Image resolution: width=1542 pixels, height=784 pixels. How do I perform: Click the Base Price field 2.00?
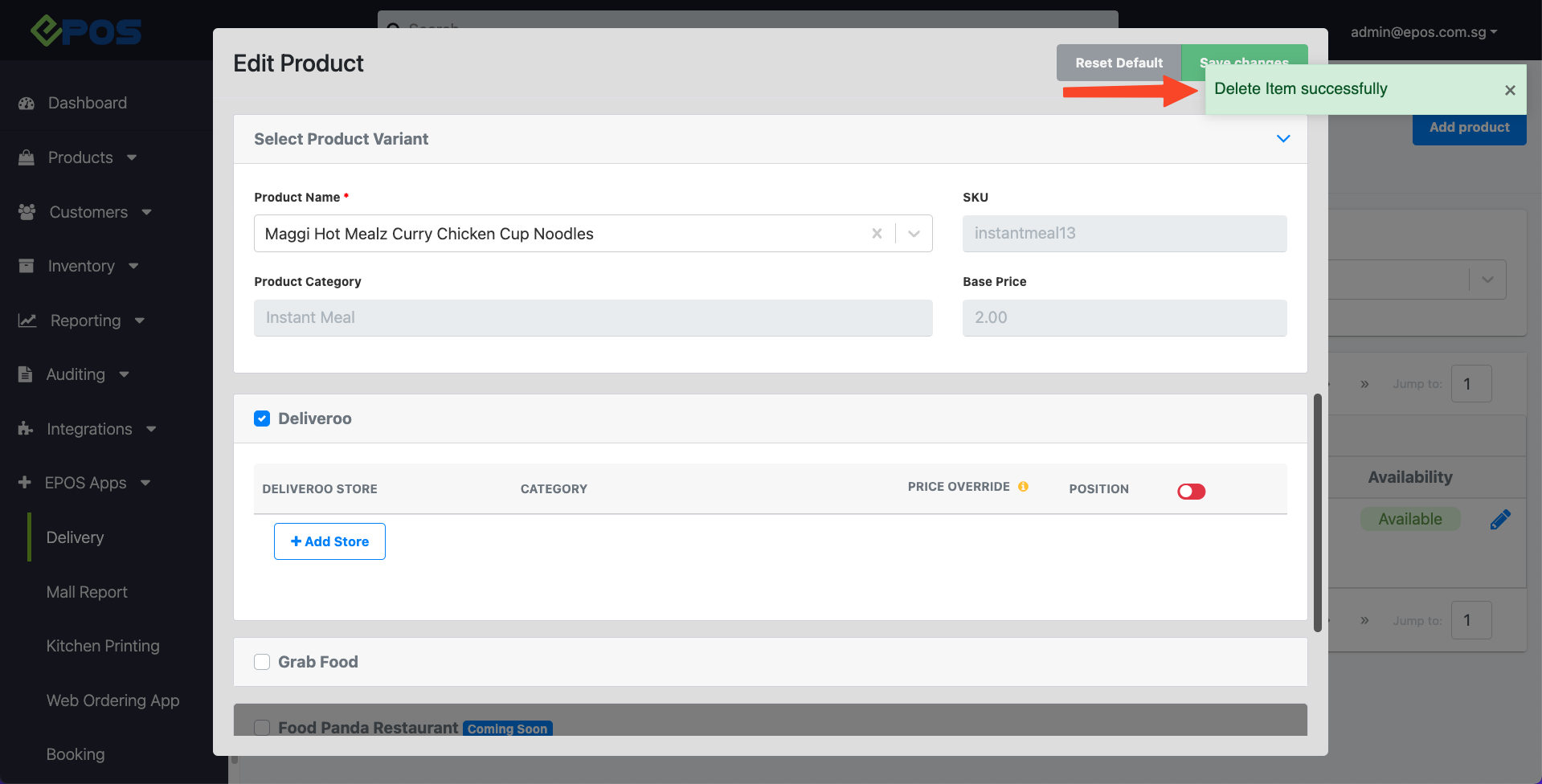coord(1124,318)
